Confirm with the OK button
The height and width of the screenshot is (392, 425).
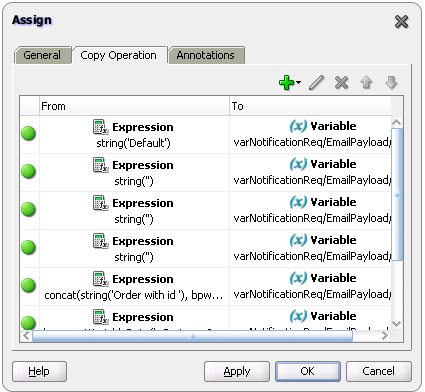point(308,371)
